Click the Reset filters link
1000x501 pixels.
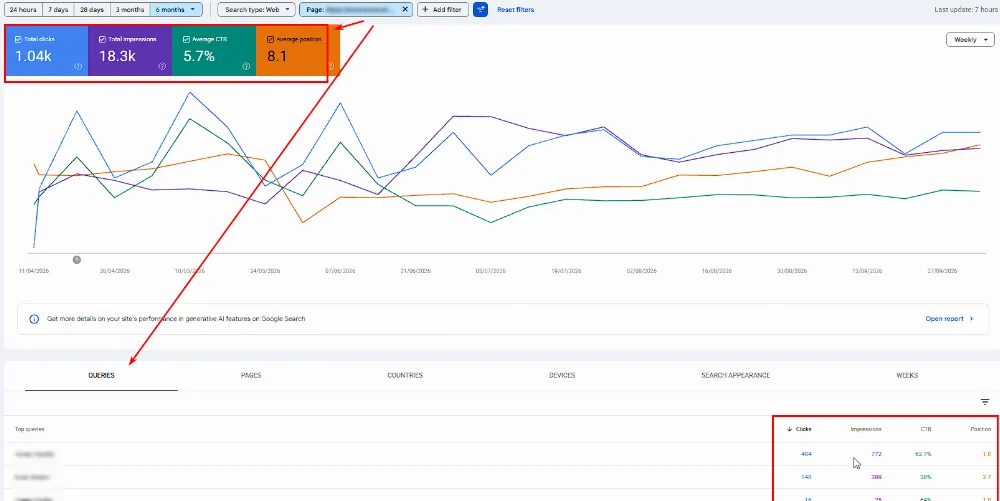click(515, 10)
